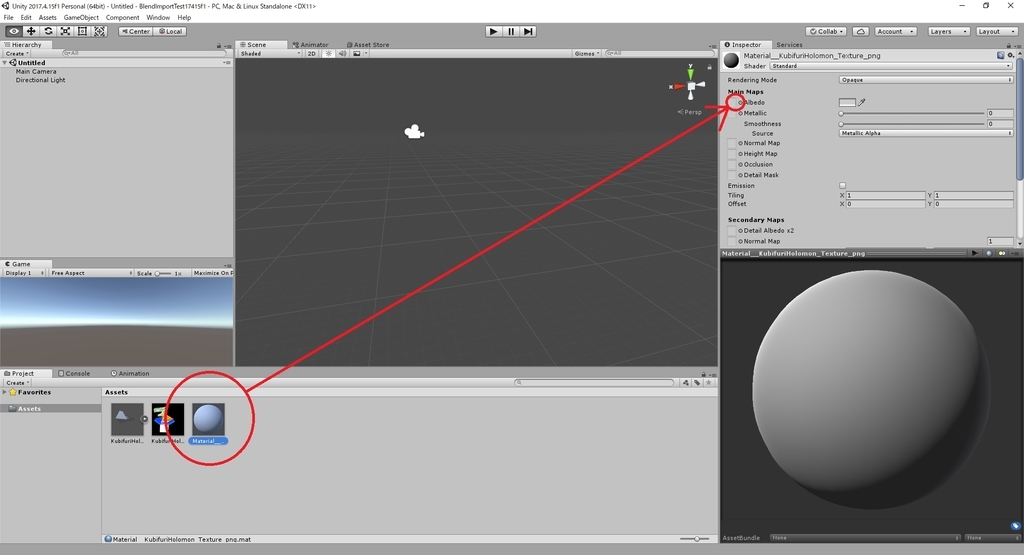Select the Rect transform tool
The width and height of the screenshot is (1024, 555).
[x=82, y=31]
